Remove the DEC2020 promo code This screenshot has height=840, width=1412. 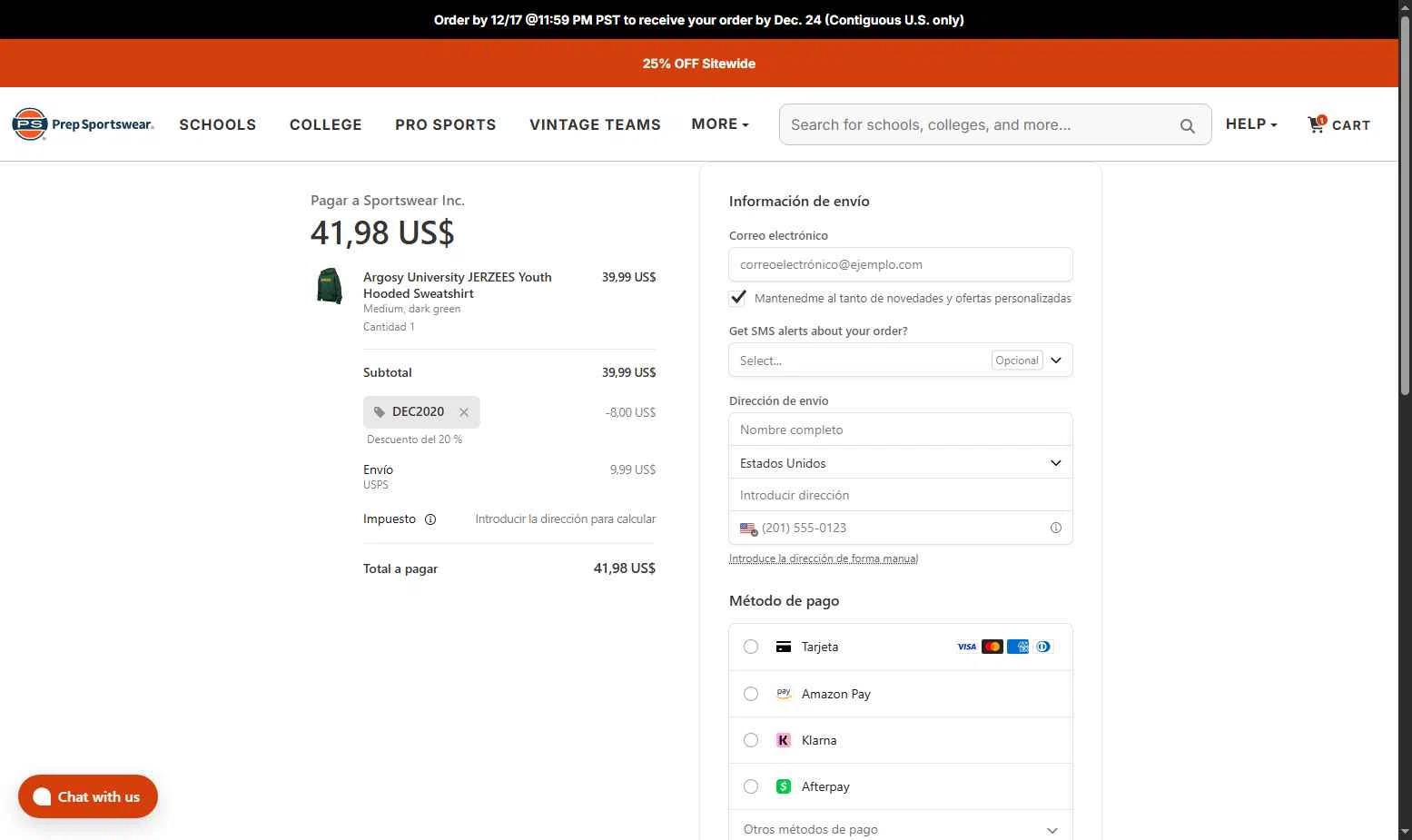(464, 412)
